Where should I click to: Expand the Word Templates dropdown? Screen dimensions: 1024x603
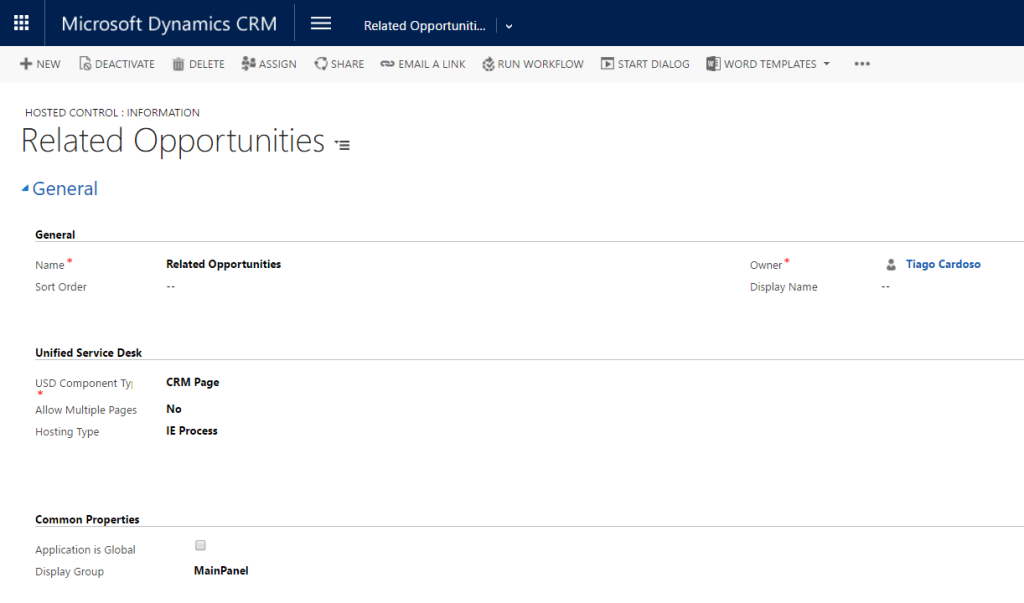tap(826, 64)
